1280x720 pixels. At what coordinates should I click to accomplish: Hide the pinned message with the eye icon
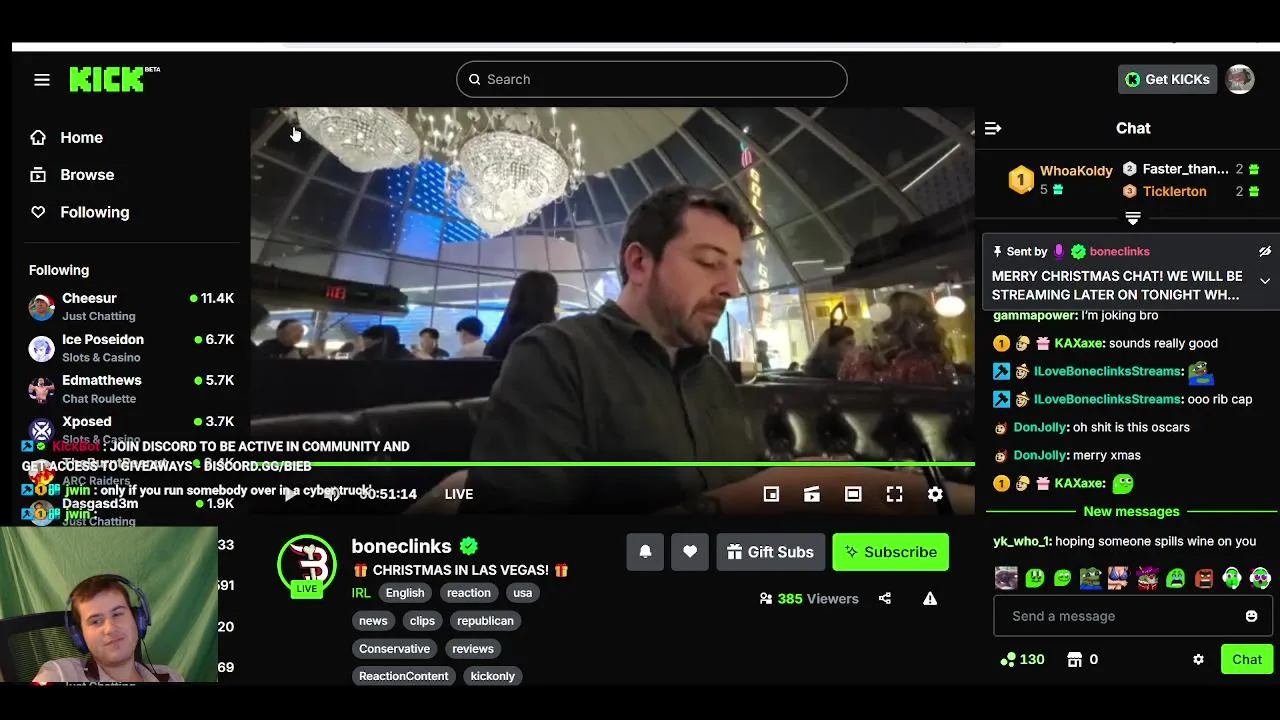tap(1265, 251)
